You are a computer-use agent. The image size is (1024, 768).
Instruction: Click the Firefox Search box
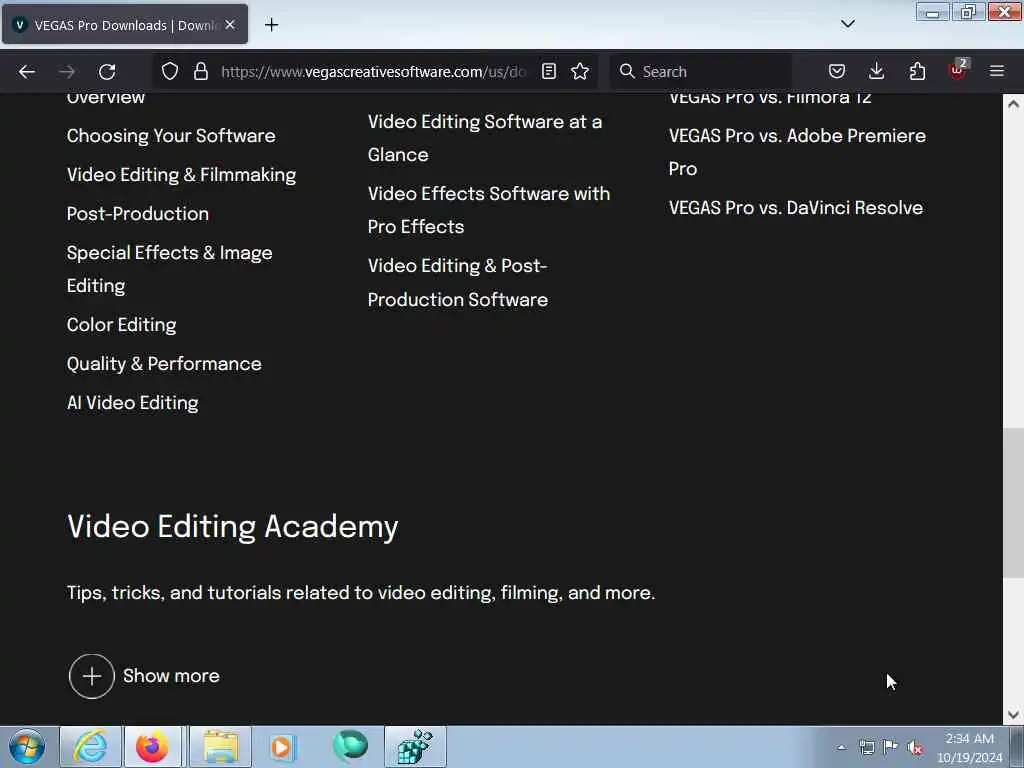701,71
